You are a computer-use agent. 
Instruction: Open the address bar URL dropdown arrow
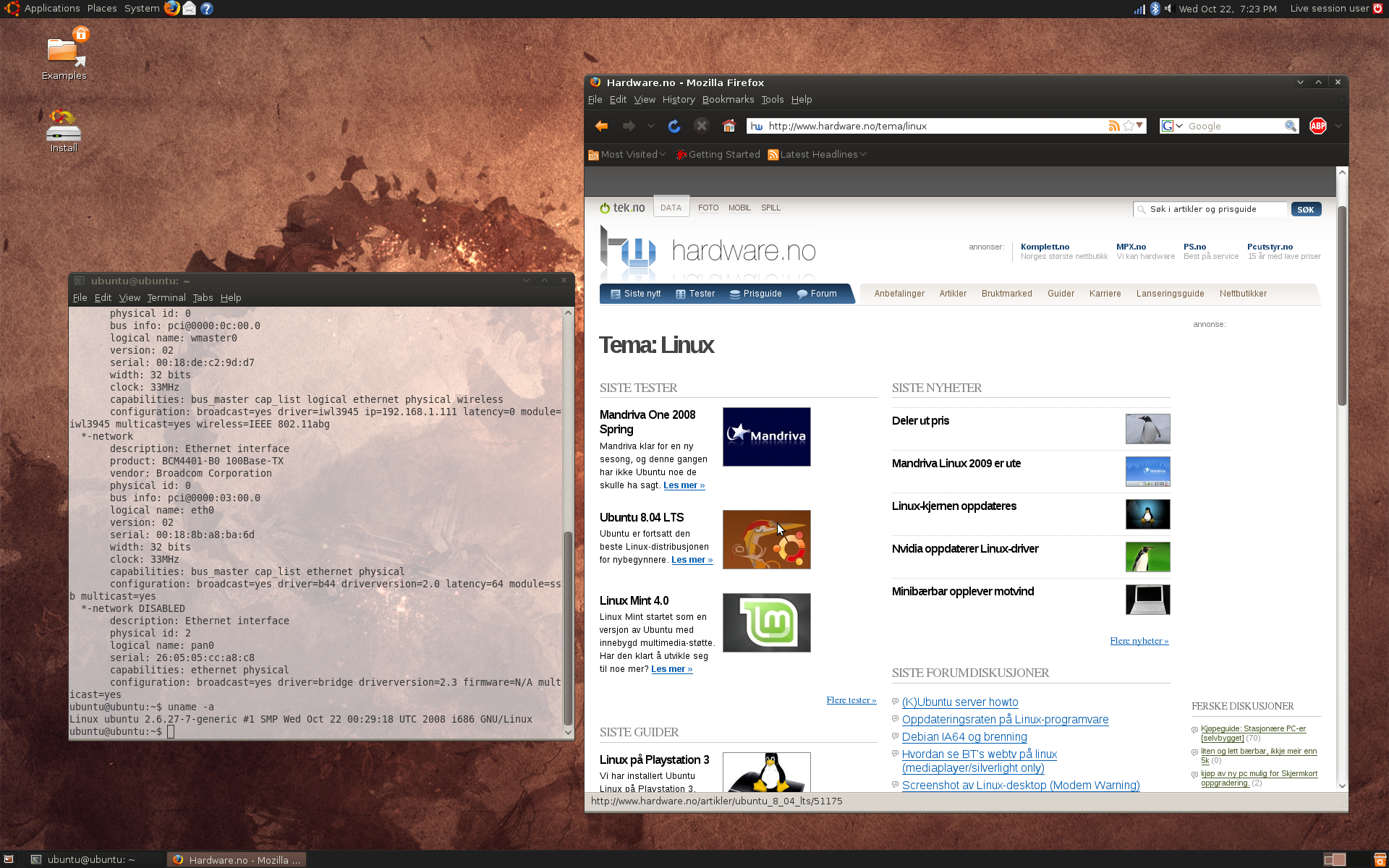tap(1140, 126)
